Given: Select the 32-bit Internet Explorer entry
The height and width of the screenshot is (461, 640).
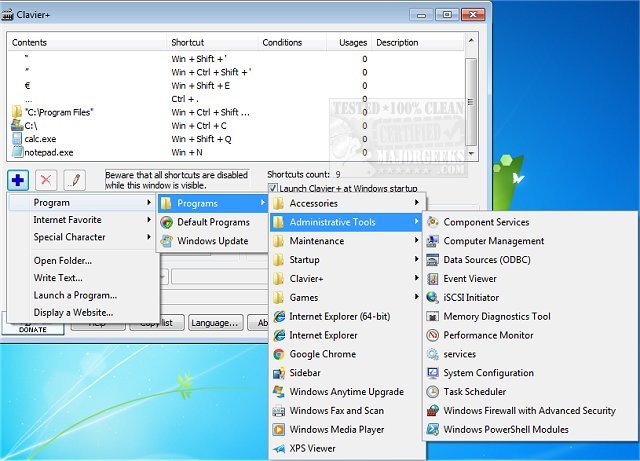Looking at the screenshot, I should [347, 335].
